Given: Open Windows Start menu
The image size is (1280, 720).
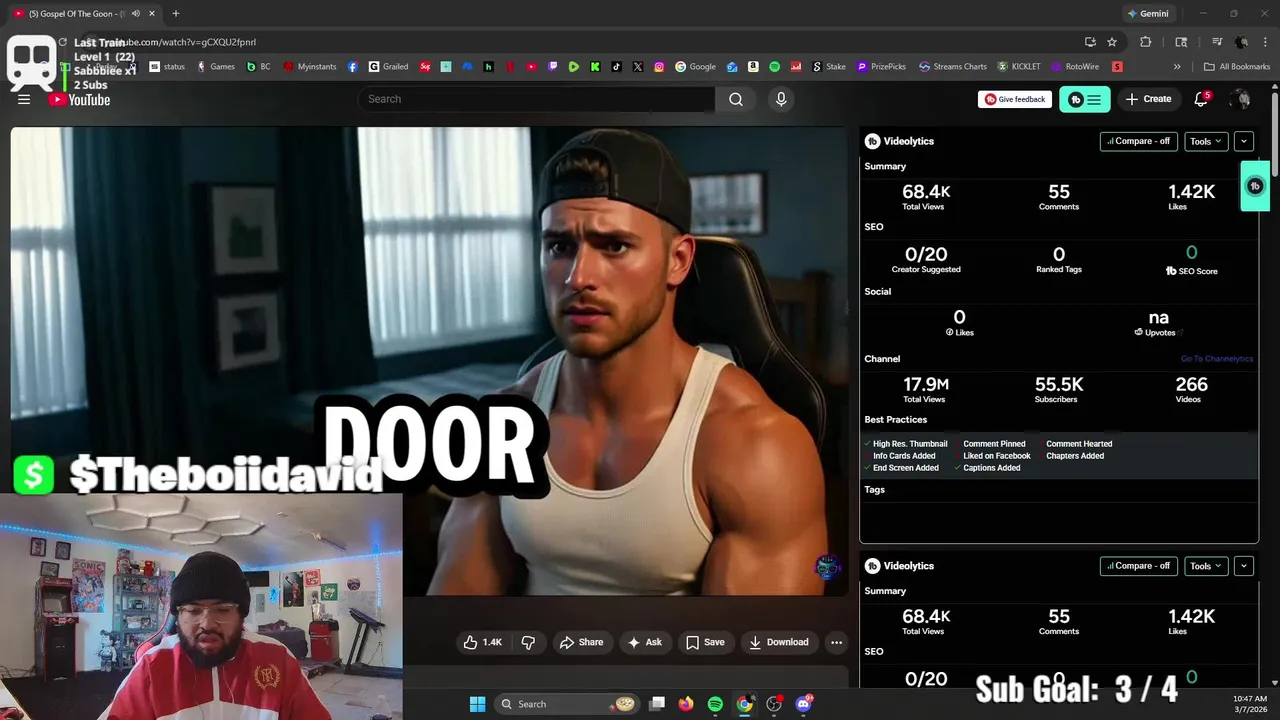Looking at the screenshot, I should click(477, 704).
